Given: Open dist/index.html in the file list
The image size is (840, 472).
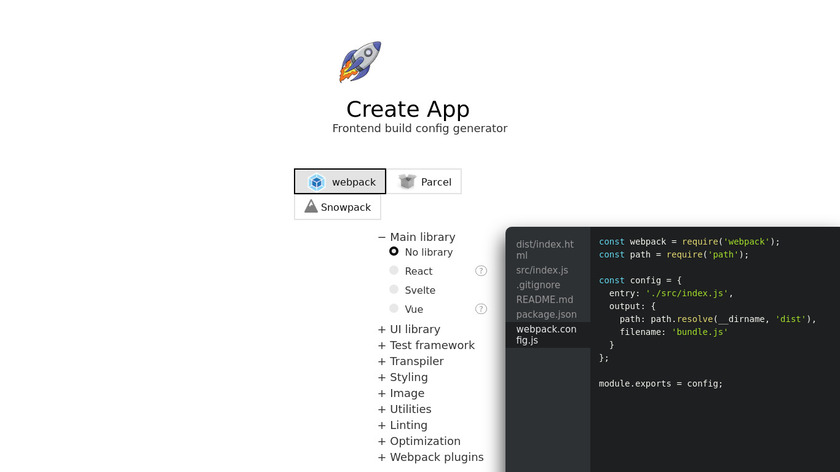Looking at the screenshot, I should click(x=548, y=250).
